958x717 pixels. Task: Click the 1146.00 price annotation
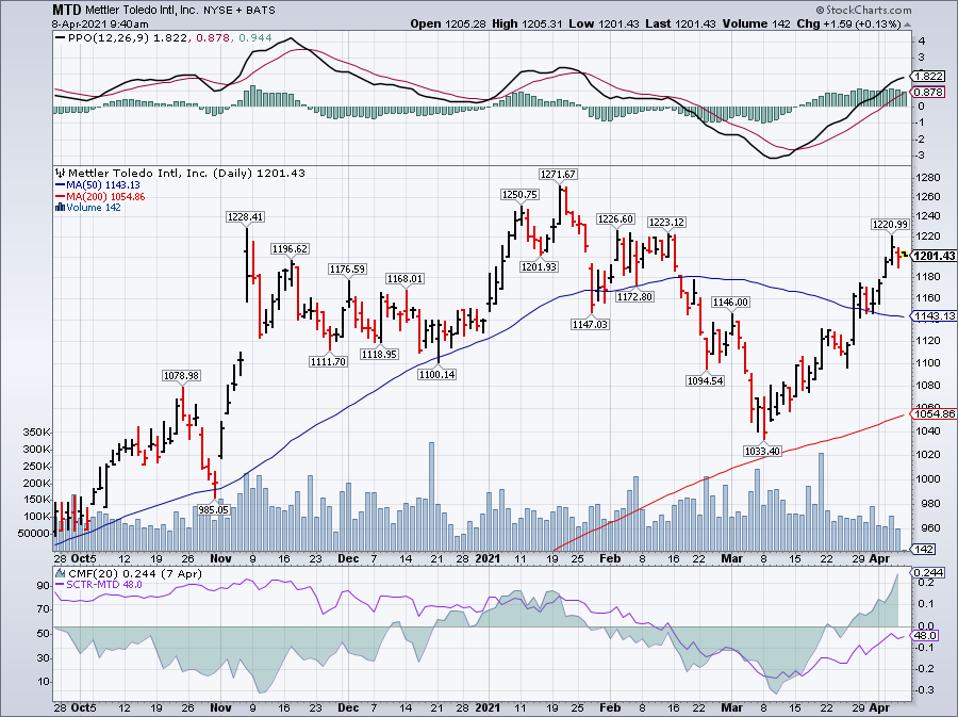click(730, 302)
